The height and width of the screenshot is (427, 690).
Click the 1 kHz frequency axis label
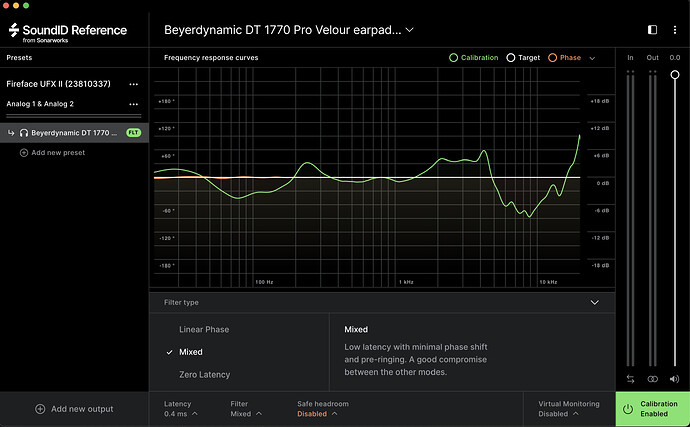tap(406, 282)
